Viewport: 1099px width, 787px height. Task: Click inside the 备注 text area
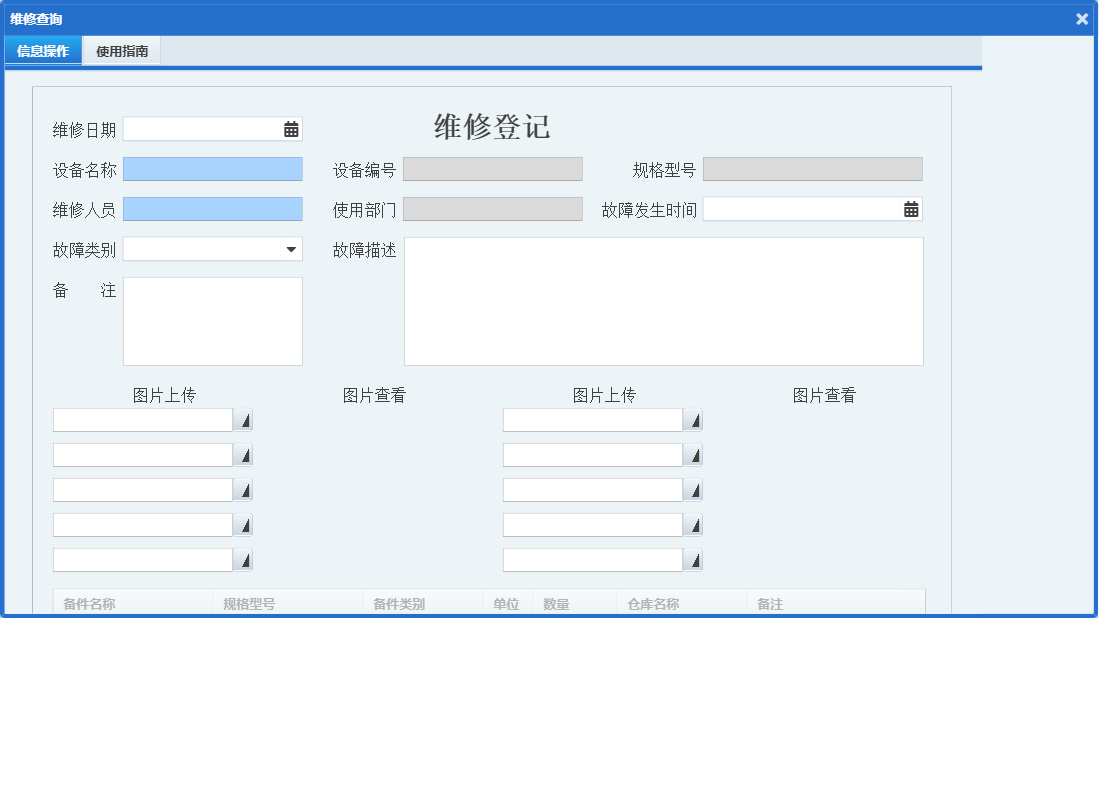[212, 320]
